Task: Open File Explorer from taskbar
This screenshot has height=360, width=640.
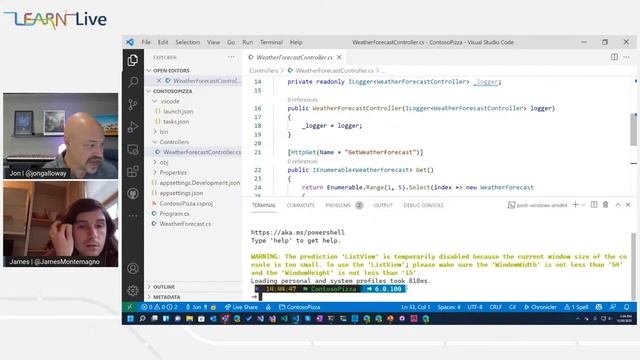Action: pos(189,319)
